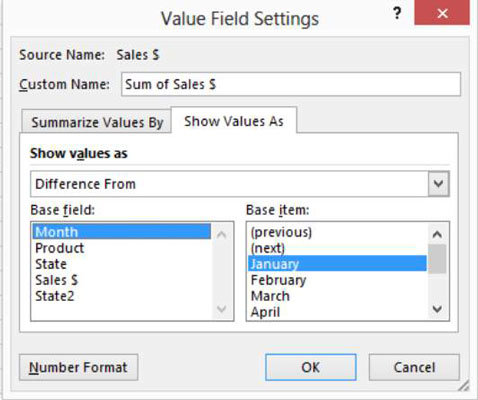Select (next) as base item
The width and height of the screenshot is (478, 400).
(x=337, y=248)
